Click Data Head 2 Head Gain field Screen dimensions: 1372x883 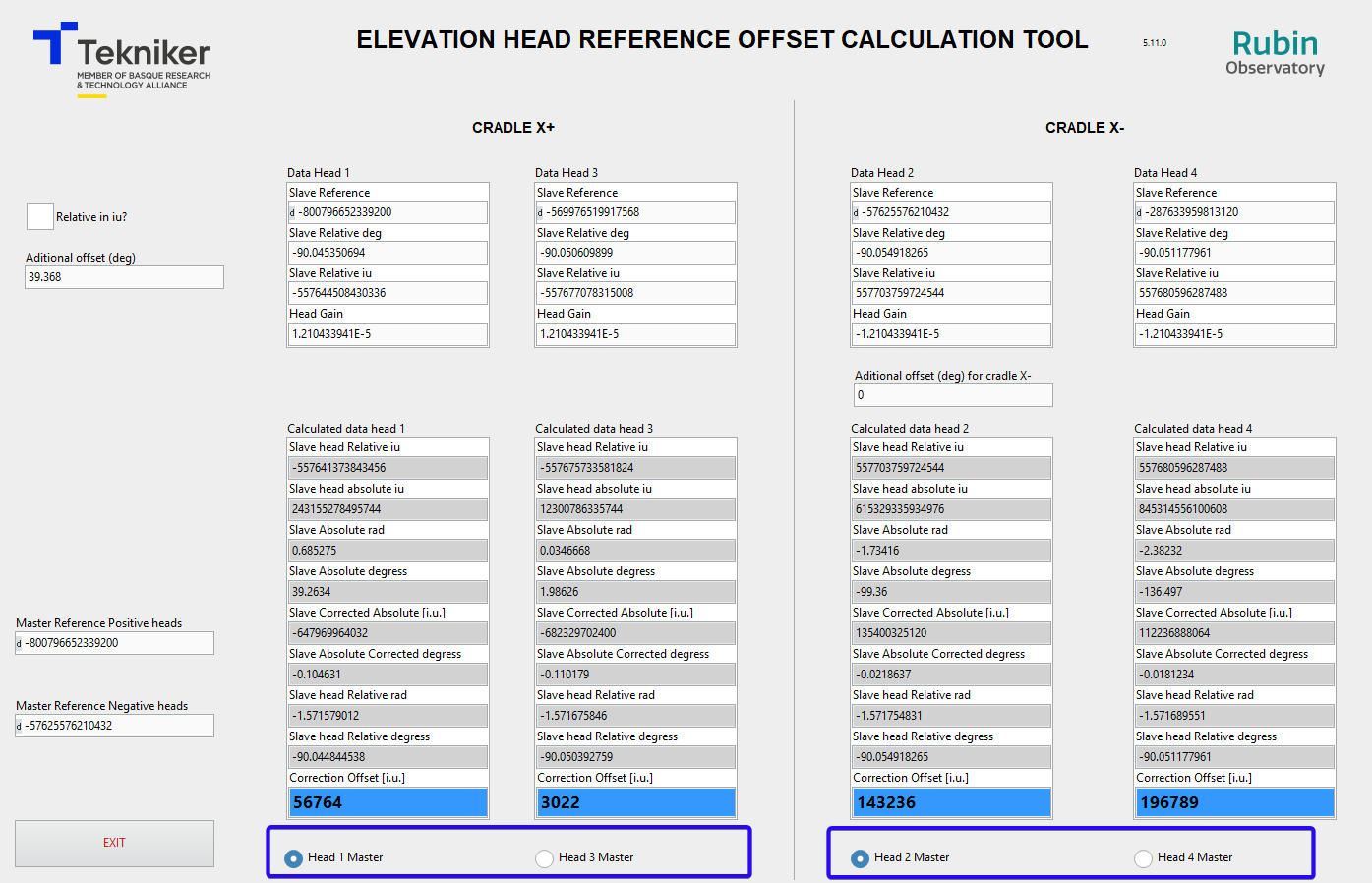(x=951, y=334)
